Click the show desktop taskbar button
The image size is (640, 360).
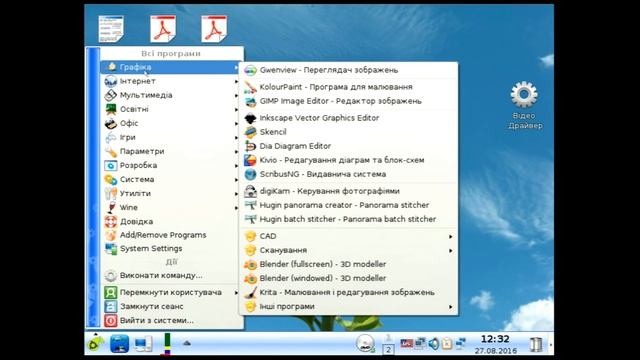[x=143, y=344]
